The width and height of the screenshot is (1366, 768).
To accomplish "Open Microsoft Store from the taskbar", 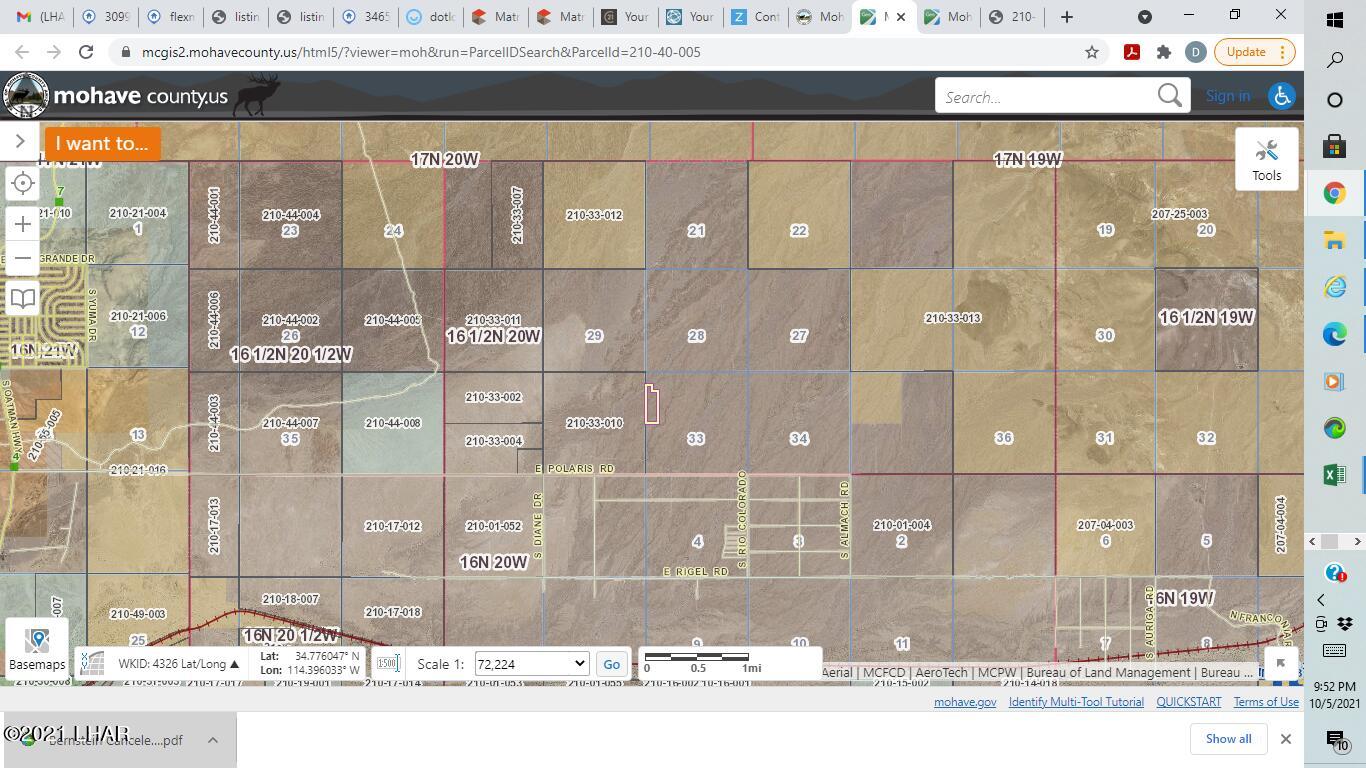I will [1334, 147].
